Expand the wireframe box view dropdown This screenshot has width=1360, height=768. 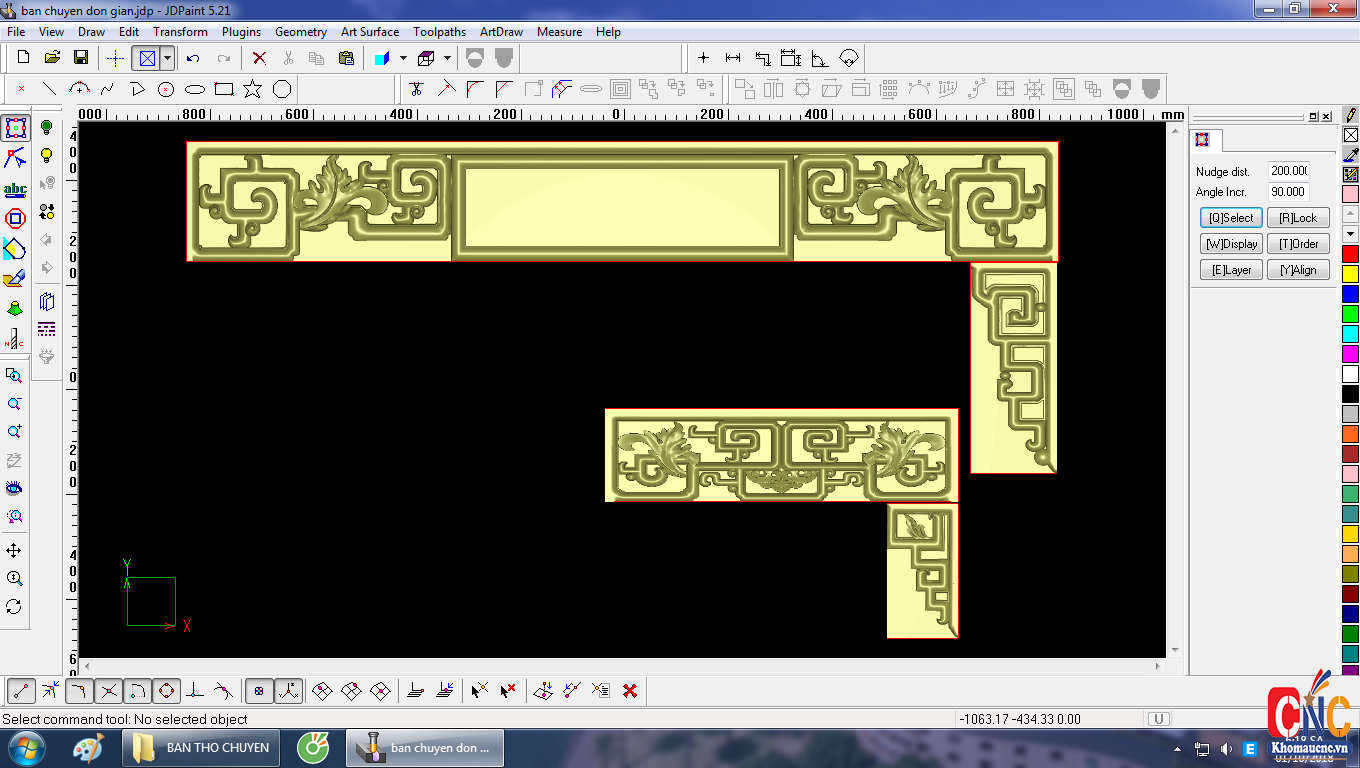[x=447, y=58]
